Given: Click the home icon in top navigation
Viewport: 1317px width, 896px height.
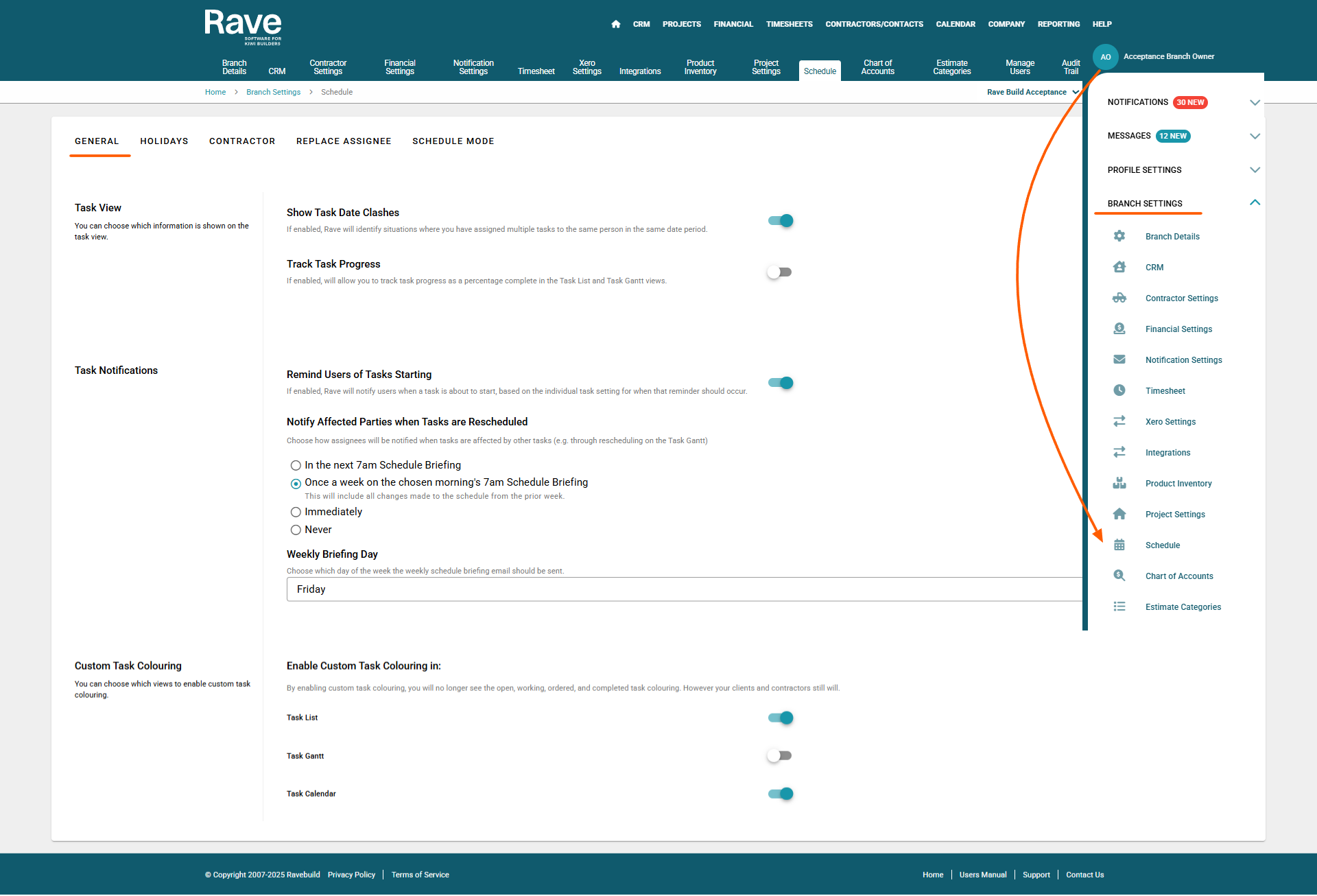Looking at the screenshot, I should (x=615, y=24).
